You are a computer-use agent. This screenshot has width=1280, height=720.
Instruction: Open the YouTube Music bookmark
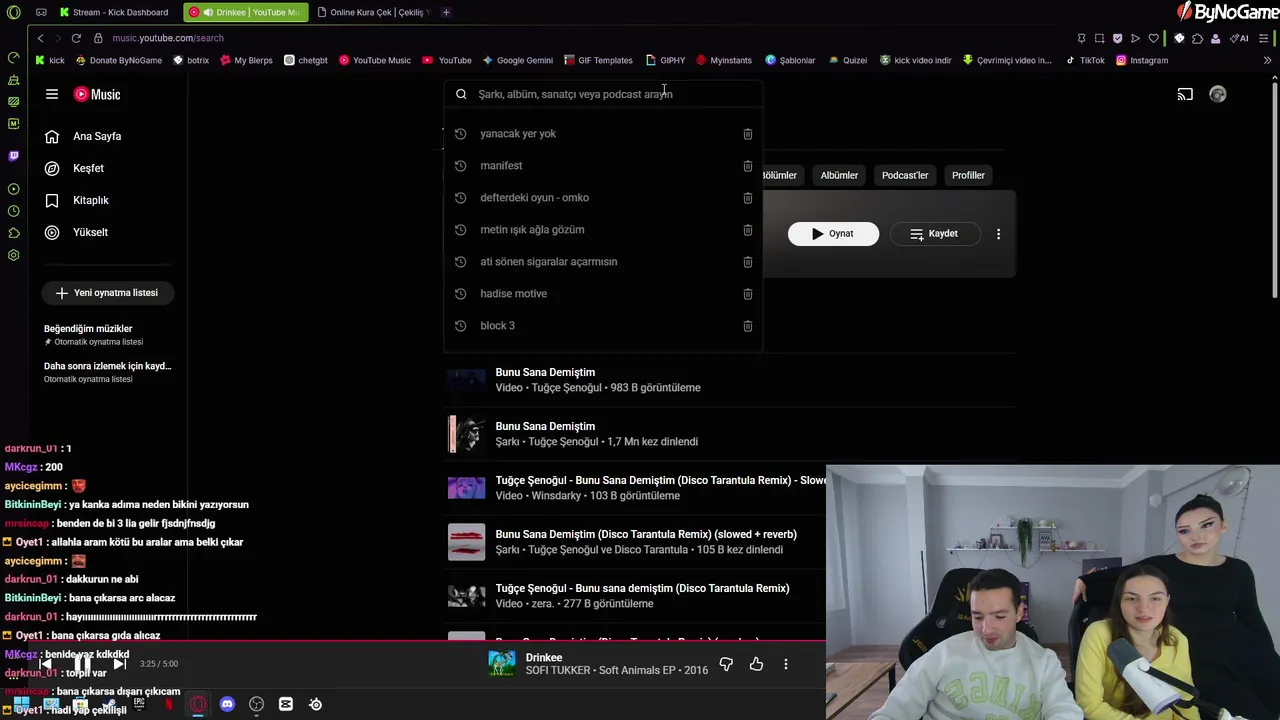(x=375, y=60)
